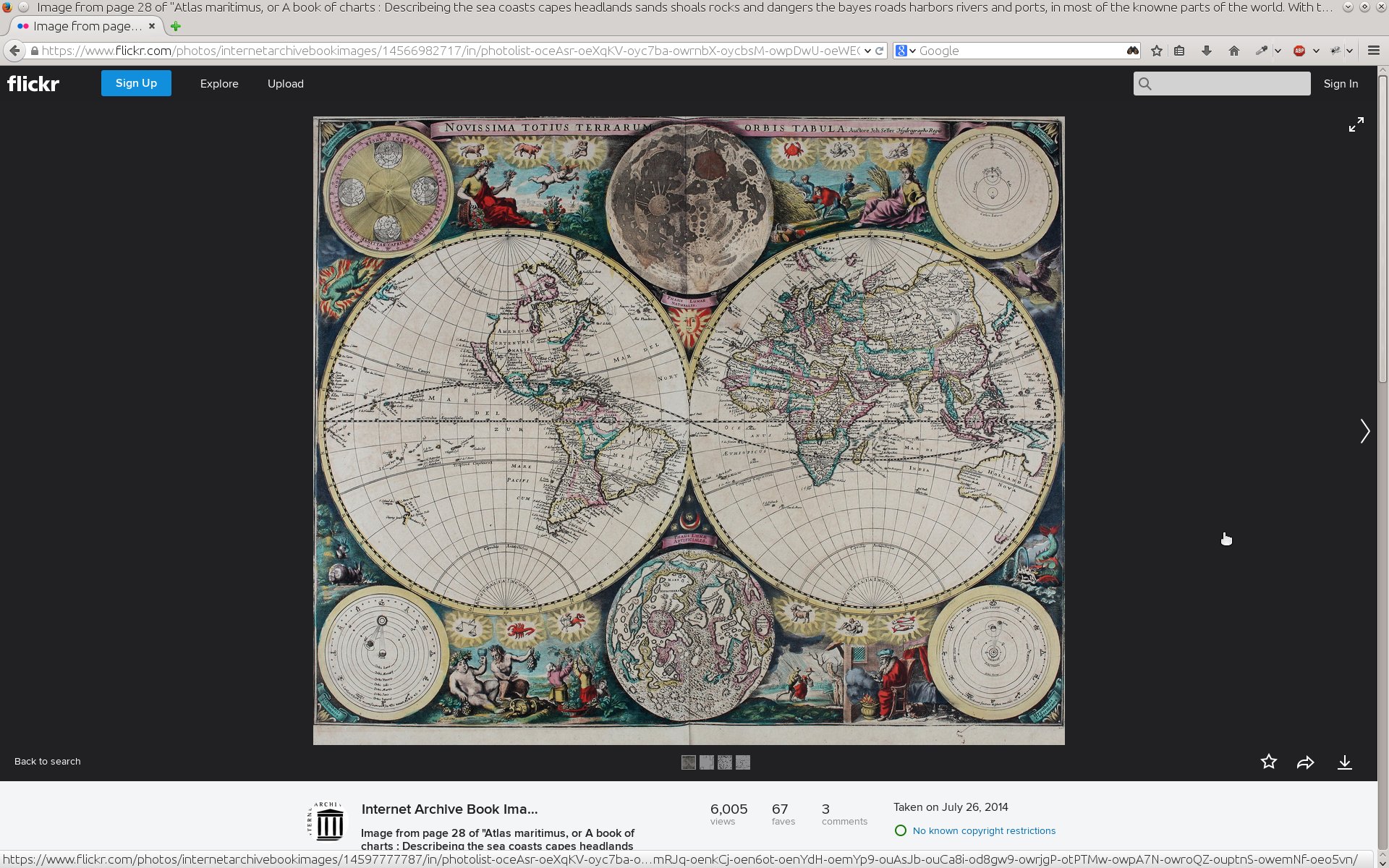Go to next photo with right chevron

point(1364,431)
